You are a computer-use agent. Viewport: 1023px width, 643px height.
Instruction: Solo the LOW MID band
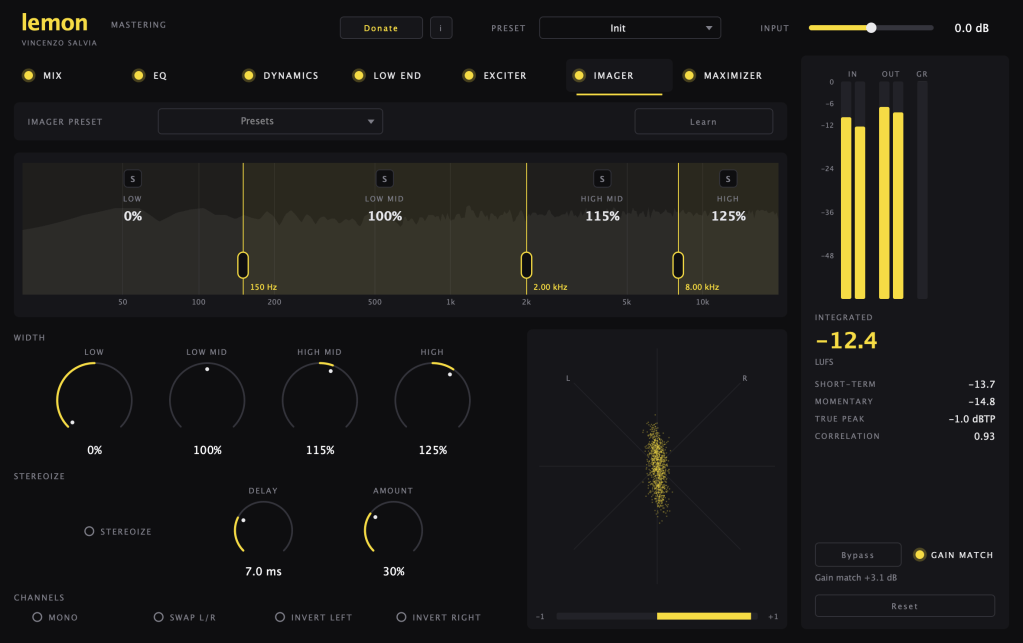coord(384,179)
